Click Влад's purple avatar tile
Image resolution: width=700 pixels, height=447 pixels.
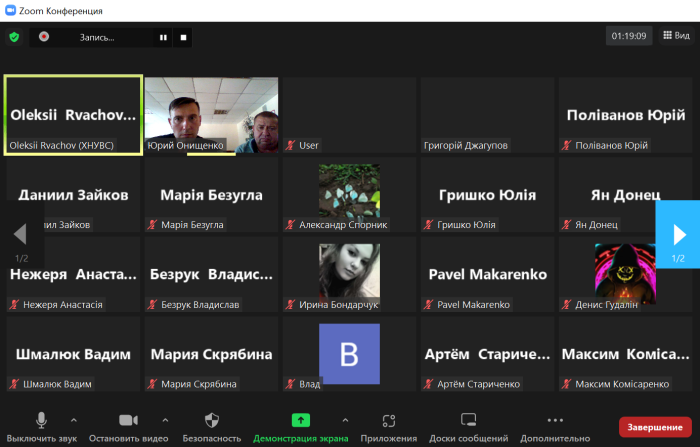click(349, 354)
